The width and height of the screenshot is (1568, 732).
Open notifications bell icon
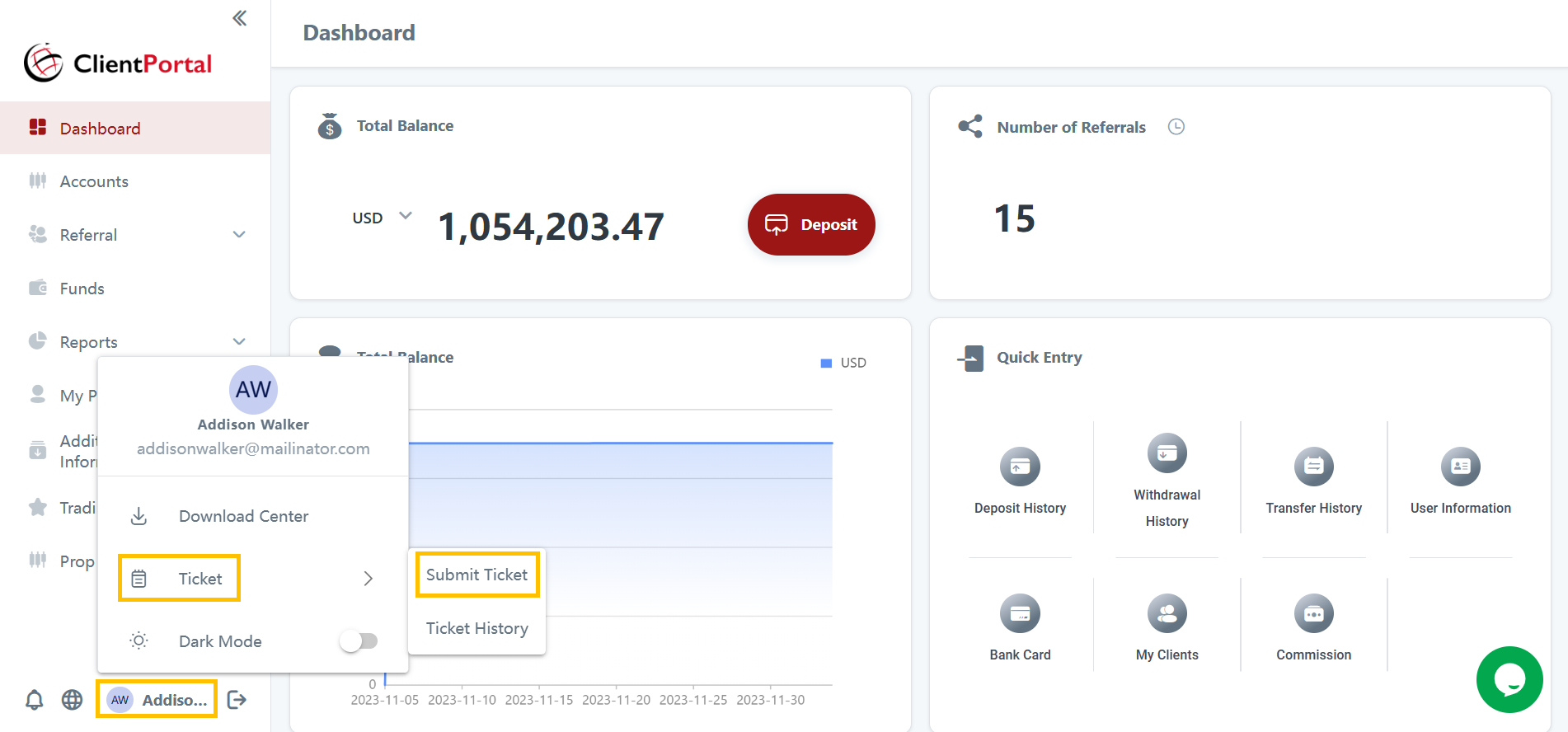coord(35,700)
